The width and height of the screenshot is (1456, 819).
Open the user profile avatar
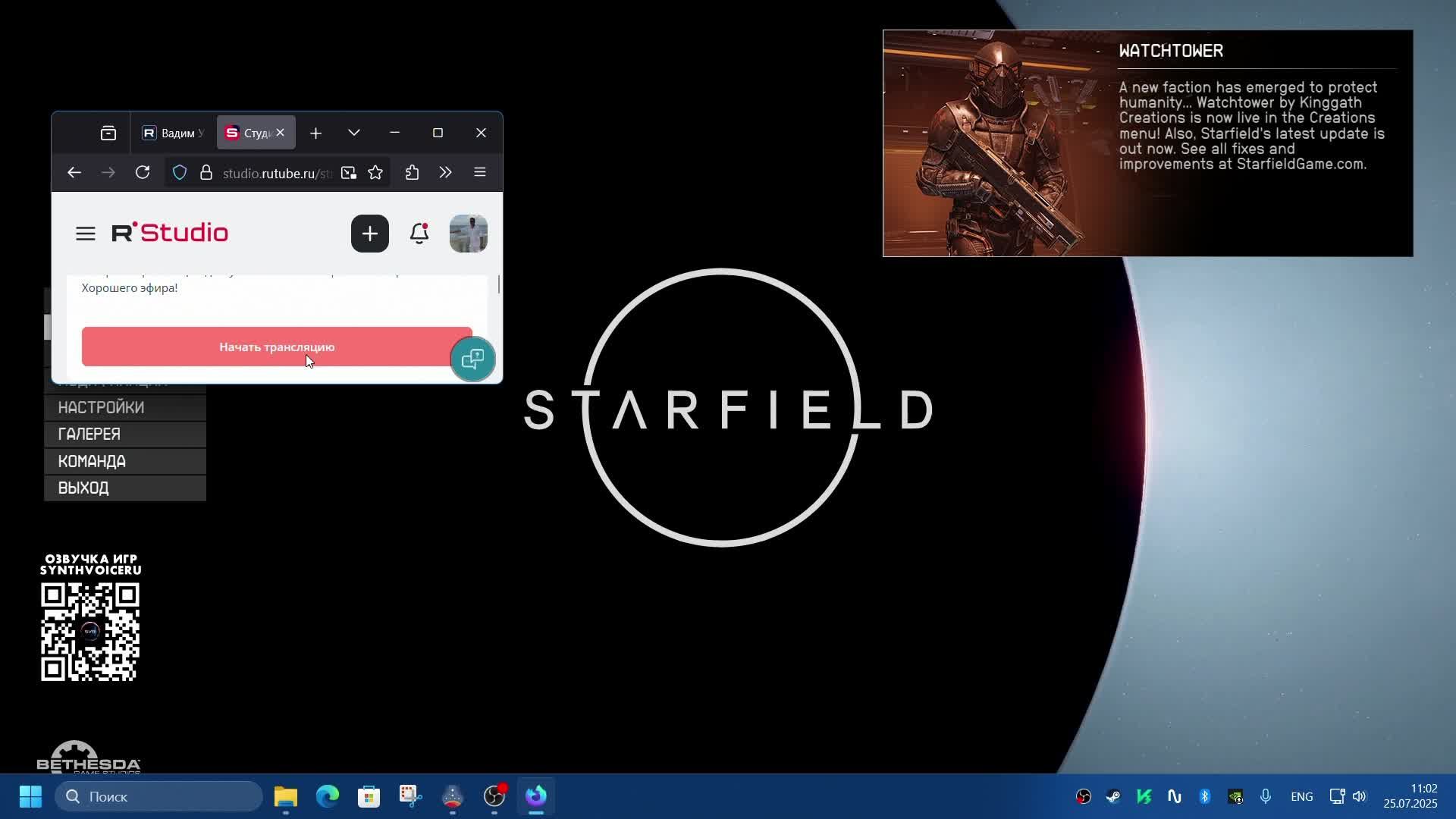click(469, 234)
